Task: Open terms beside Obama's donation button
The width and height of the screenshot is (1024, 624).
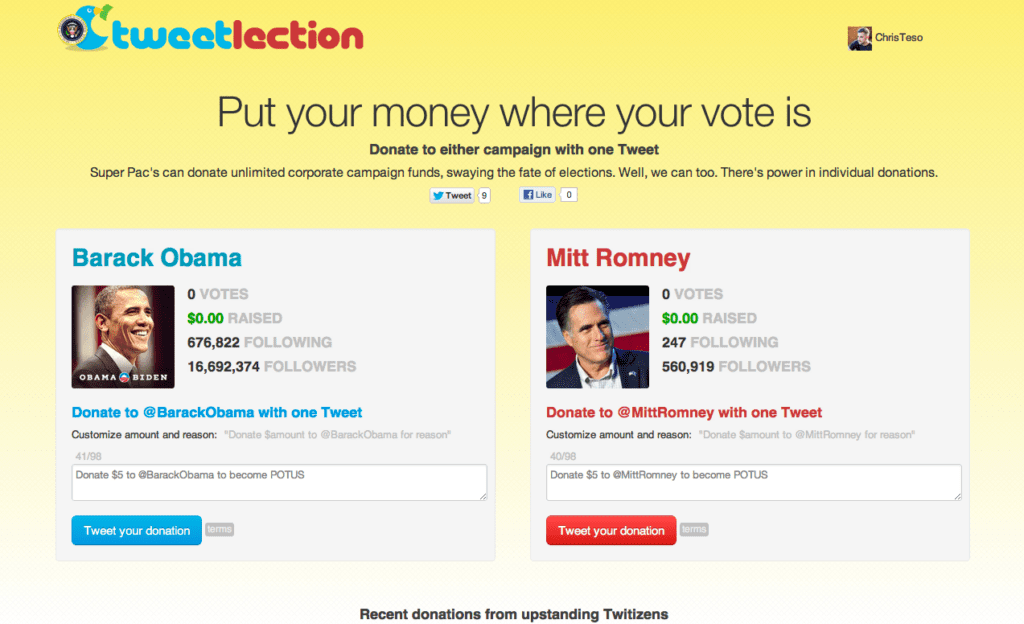Action: tap(219, 529)
